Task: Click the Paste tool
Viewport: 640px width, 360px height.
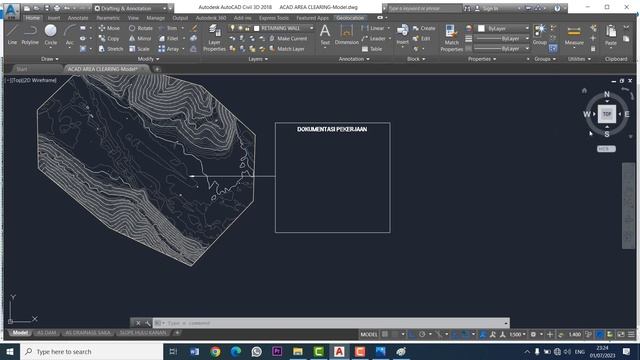Action: [611, 34]
